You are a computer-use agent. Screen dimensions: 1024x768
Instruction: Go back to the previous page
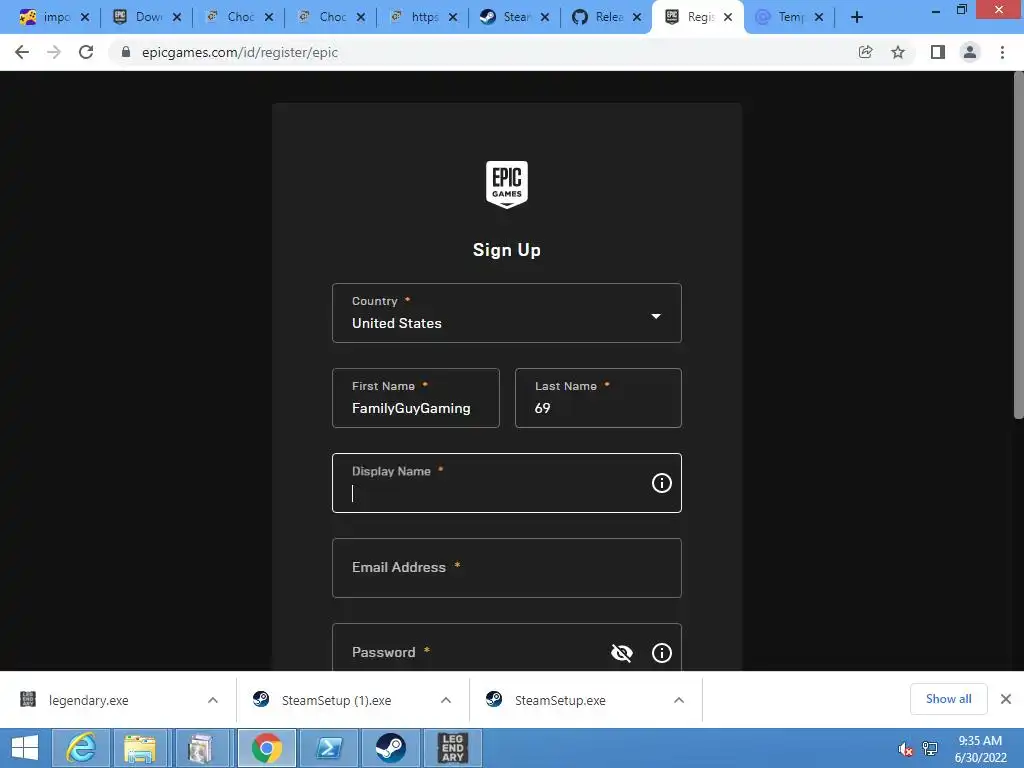pyautogui.click(x=22, y=52)
